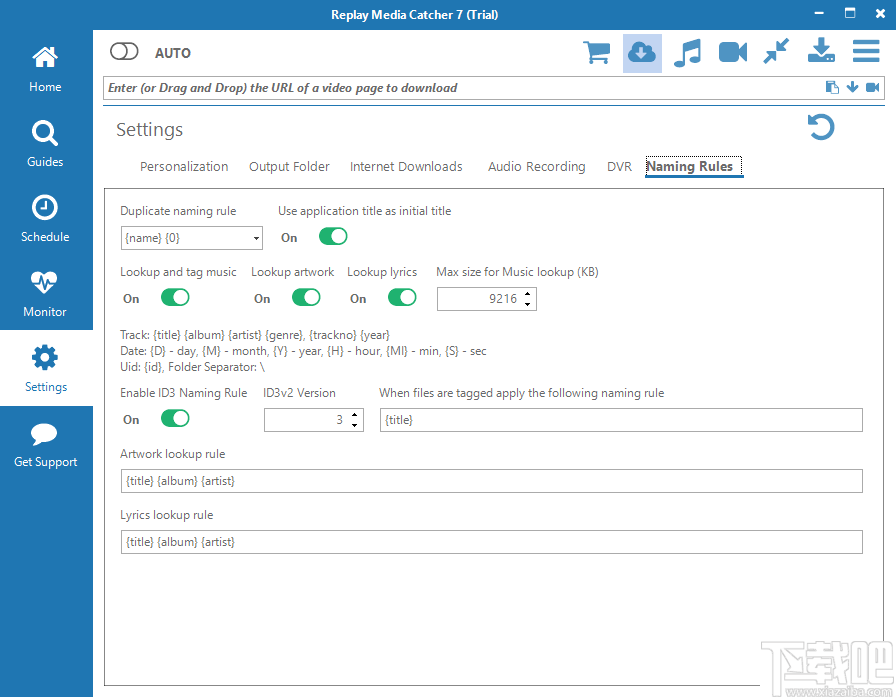Open the hamburger menu icon

tap(866, 52)
